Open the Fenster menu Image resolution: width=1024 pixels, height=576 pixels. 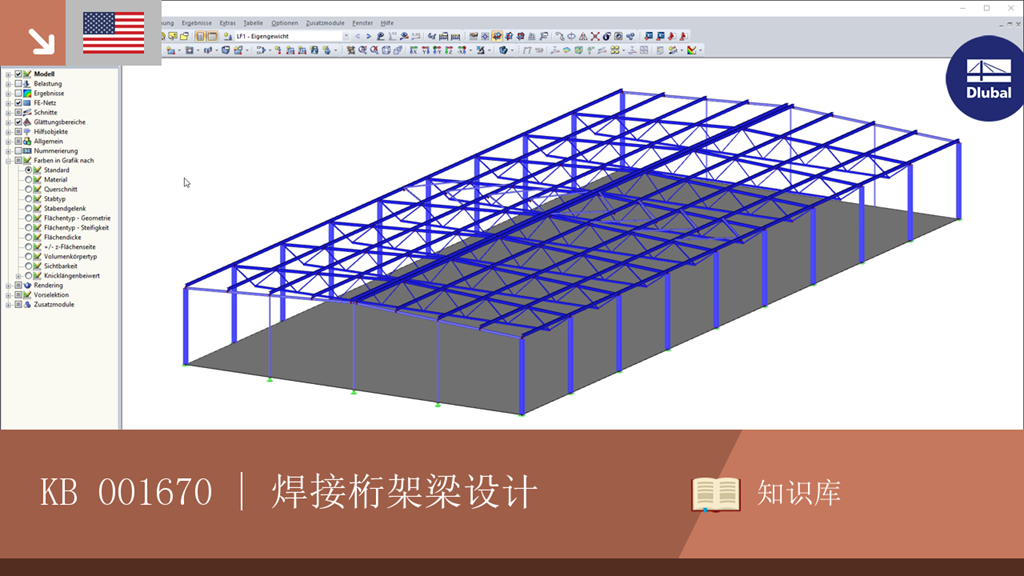(x=362, y=23)
